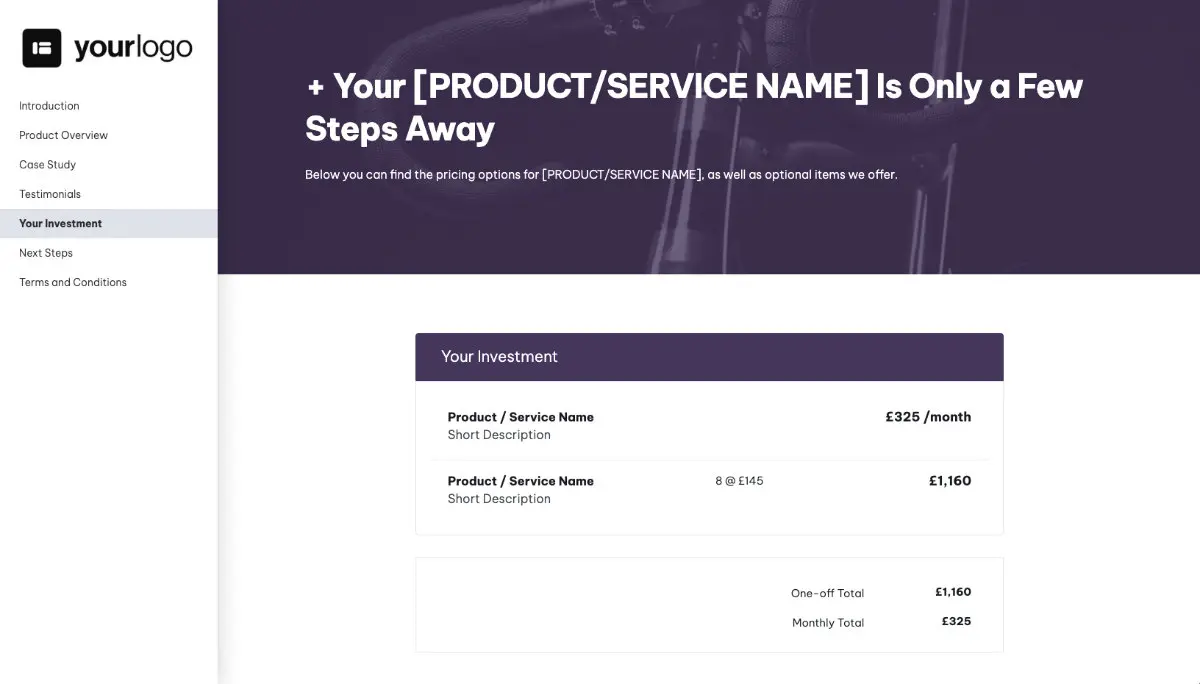Click the Your Investment table header bar
This screenshot has width=1200, height=684.
click(709, 356)
